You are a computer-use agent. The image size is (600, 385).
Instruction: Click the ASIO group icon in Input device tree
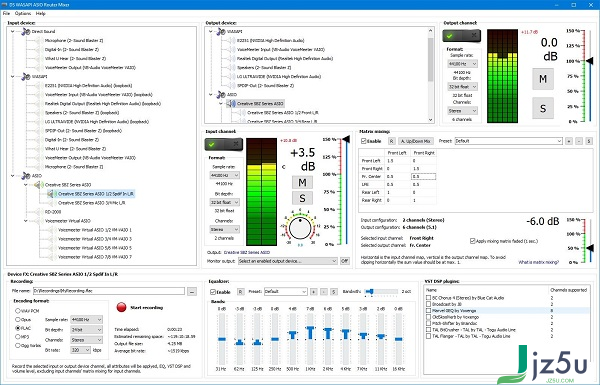pos(26,176)
